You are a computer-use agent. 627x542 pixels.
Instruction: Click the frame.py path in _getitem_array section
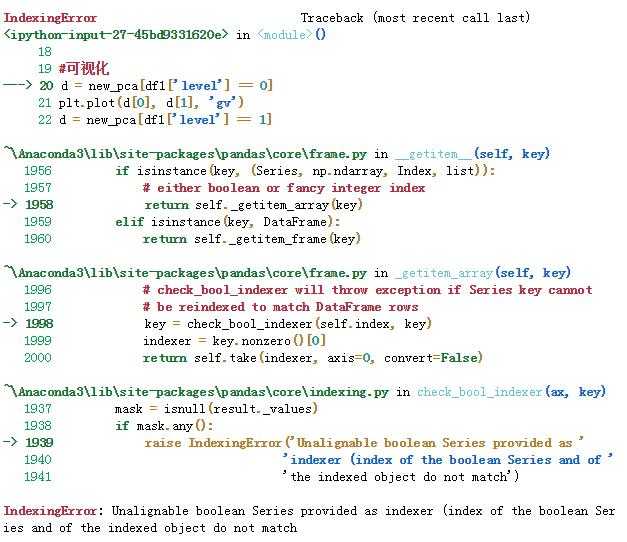(186, 273)
